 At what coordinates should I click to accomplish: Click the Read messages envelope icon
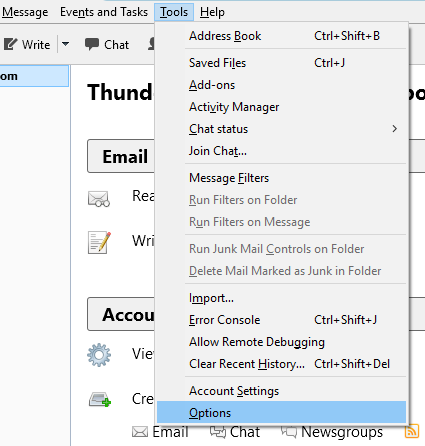pos(99,199)
